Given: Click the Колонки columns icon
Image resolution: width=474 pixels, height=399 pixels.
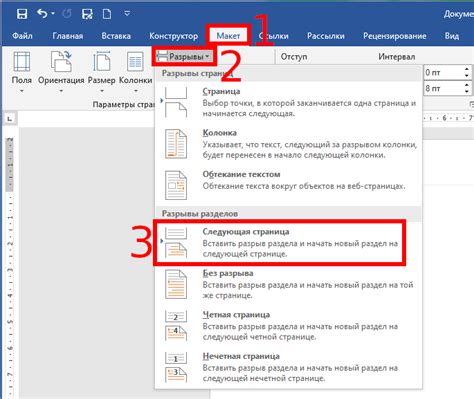Looking at the screenshot, I should [135, 62].
